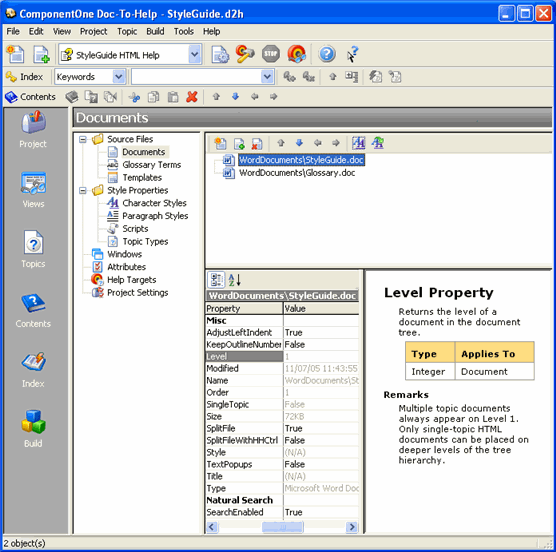Open the blue question mark Help icon
This screenshot has width=556, height=552.
327,54
